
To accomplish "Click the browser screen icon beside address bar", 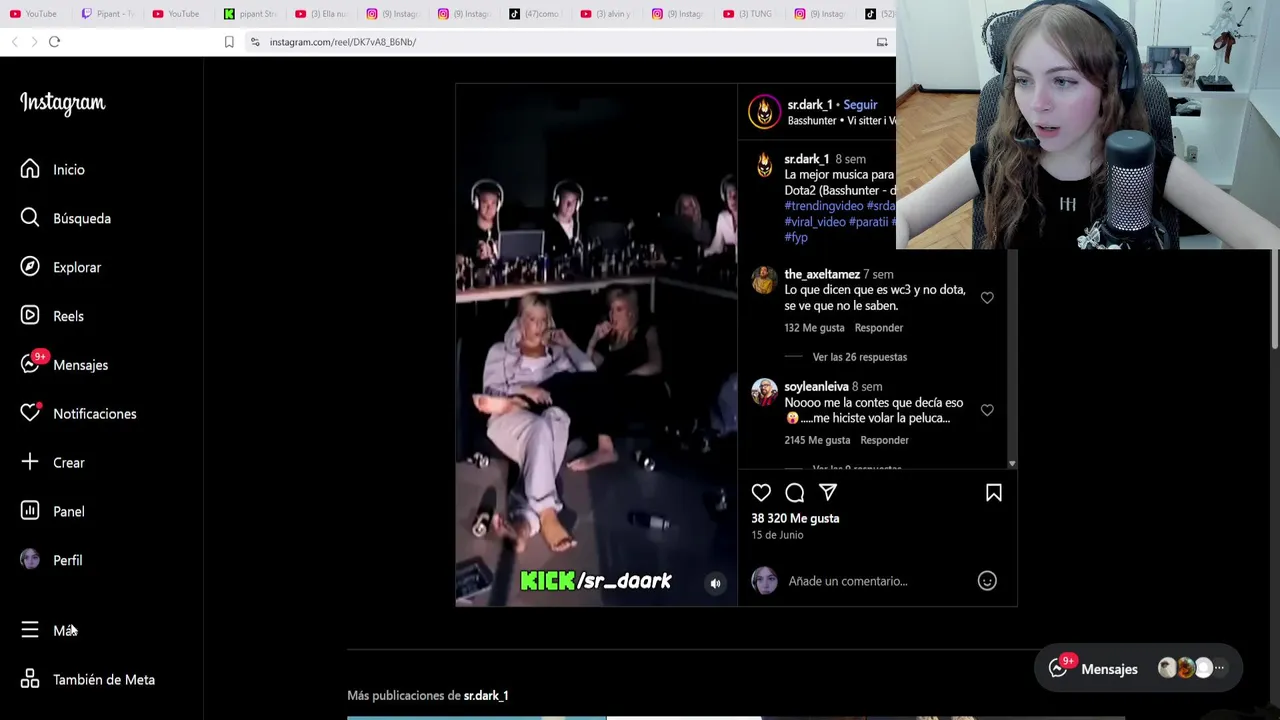I will [882, 42].
